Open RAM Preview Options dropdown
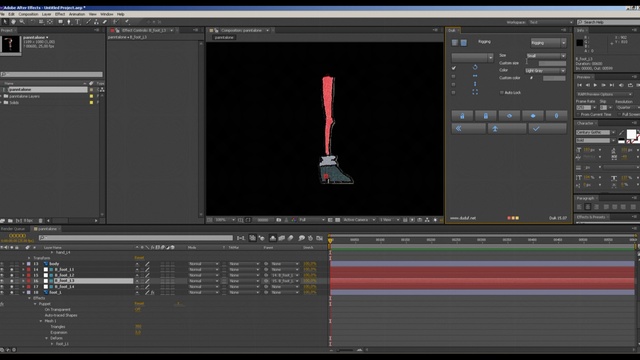640x360 pixels. point(604,94)
